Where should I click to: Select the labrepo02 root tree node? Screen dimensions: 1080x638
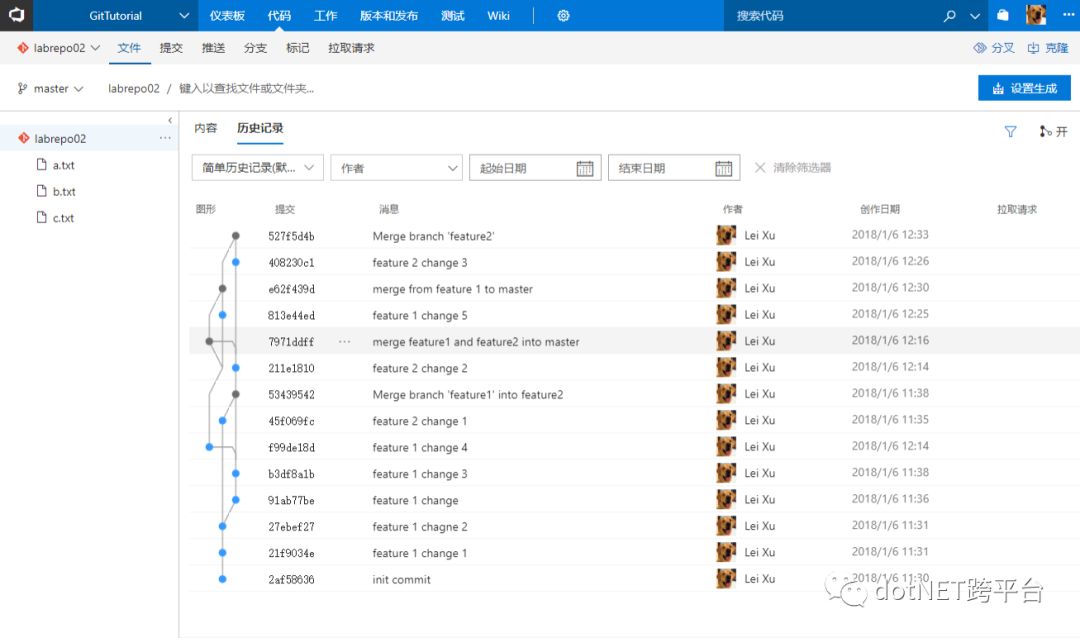pos(88,138)
